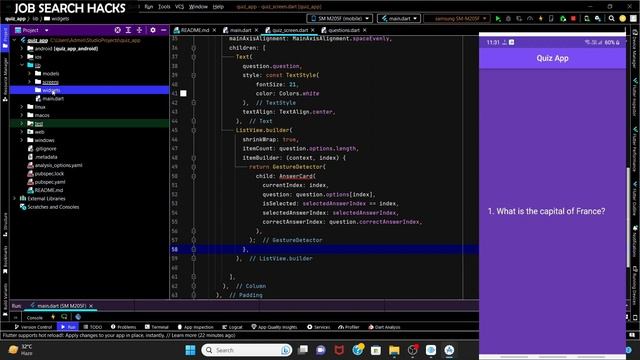This screenshot has width=640, height=360.
Task: Toggle Project tool window side tab
Action: tap(5, 38)
